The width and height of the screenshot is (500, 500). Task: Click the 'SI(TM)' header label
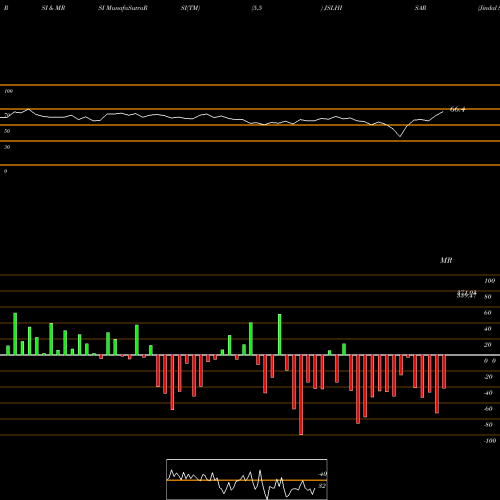click(190, 8)
